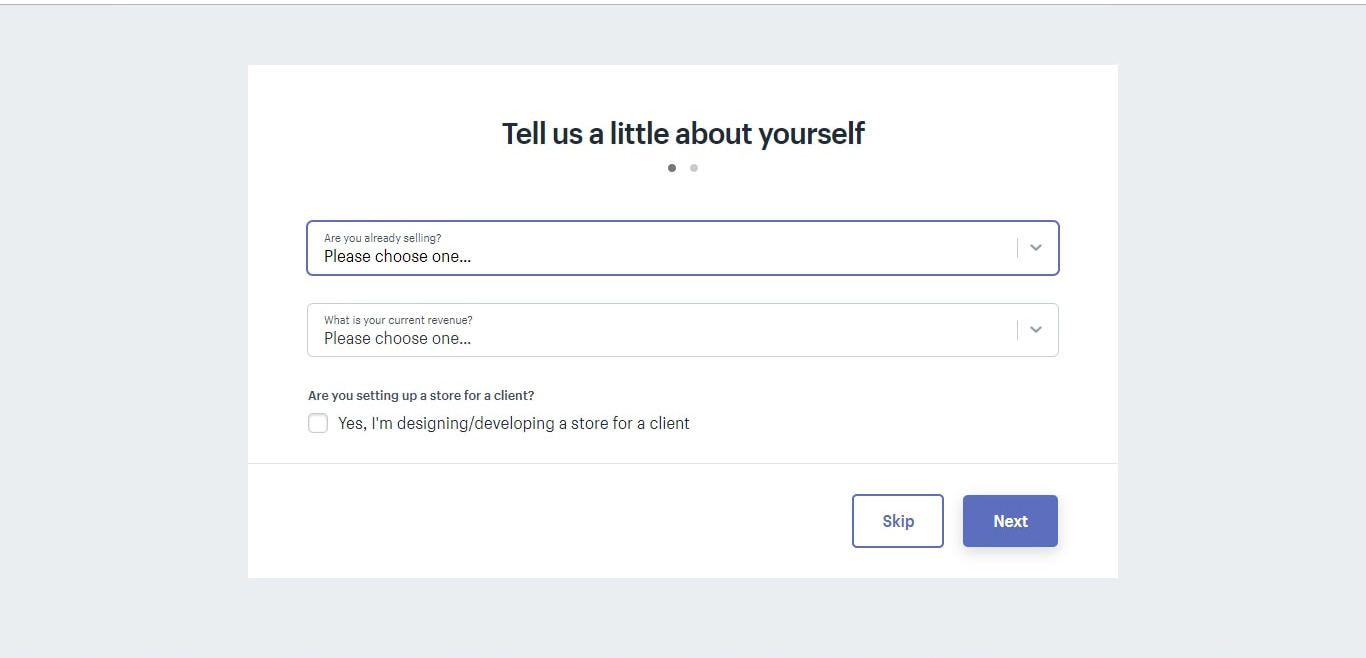
Task: Click "Please choose one..." in the revenue field
Action: [x=397, y=338]
